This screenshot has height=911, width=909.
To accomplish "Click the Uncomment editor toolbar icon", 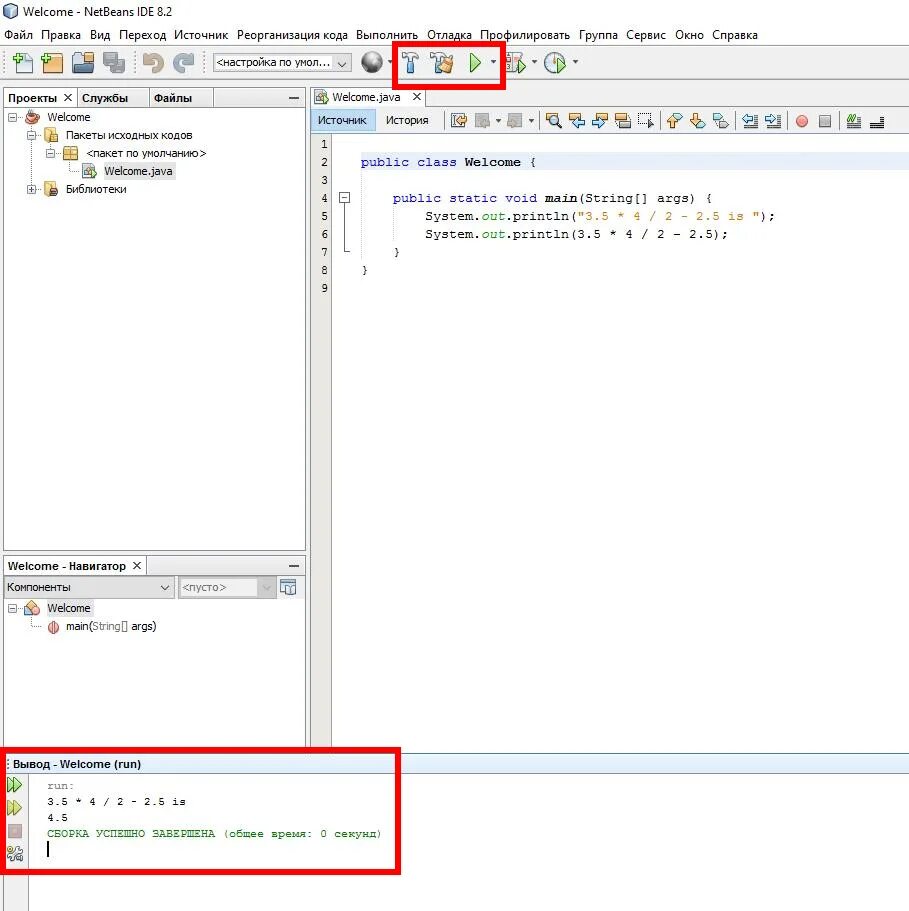I will tap(877, 121).
